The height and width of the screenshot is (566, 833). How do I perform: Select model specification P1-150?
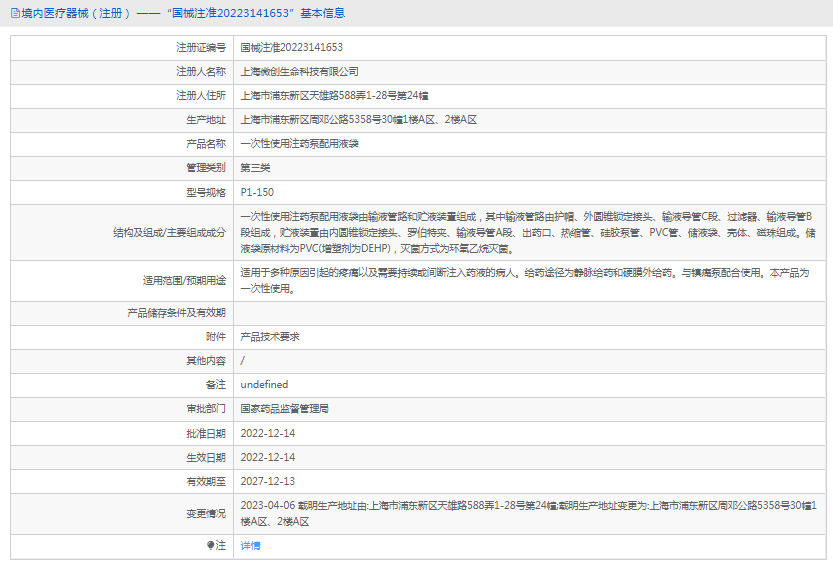coord(257,192)
